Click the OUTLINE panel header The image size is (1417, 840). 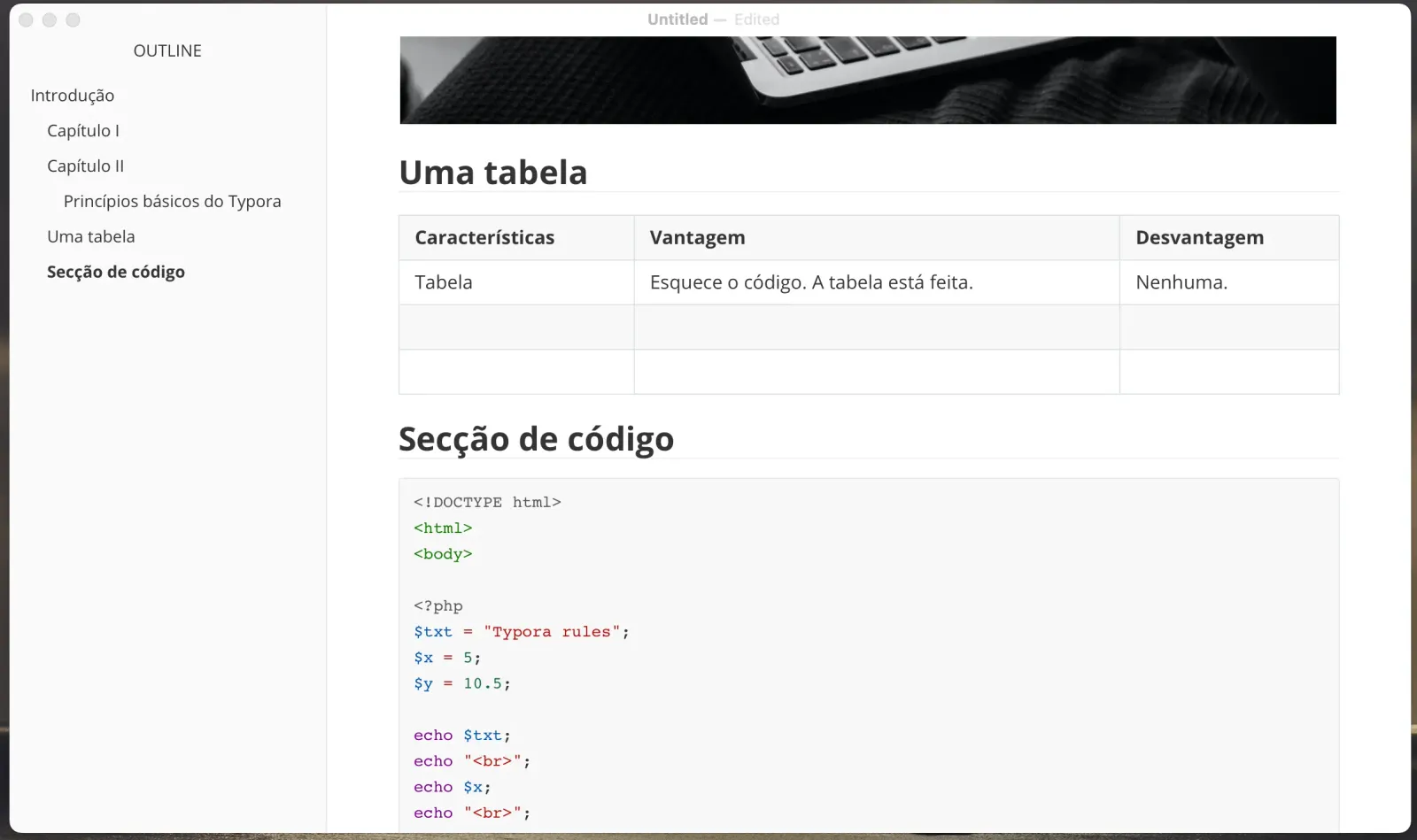[x=167, y=50]
